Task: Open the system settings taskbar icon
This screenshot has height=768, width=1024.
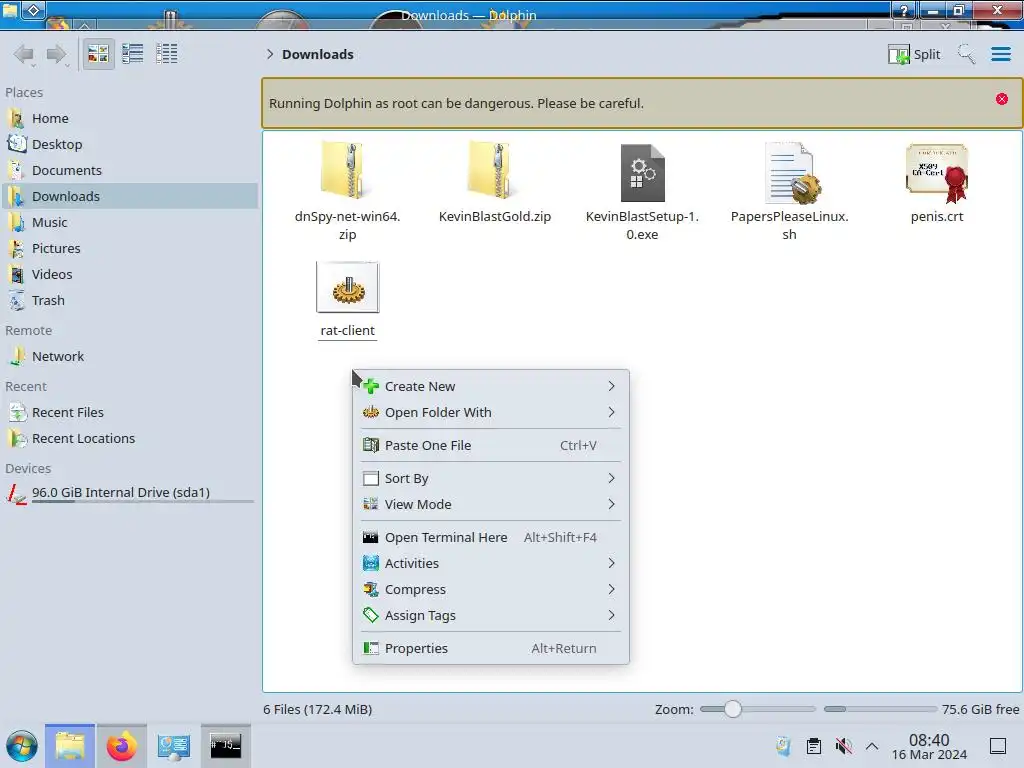Action: [x=174, y=746]
